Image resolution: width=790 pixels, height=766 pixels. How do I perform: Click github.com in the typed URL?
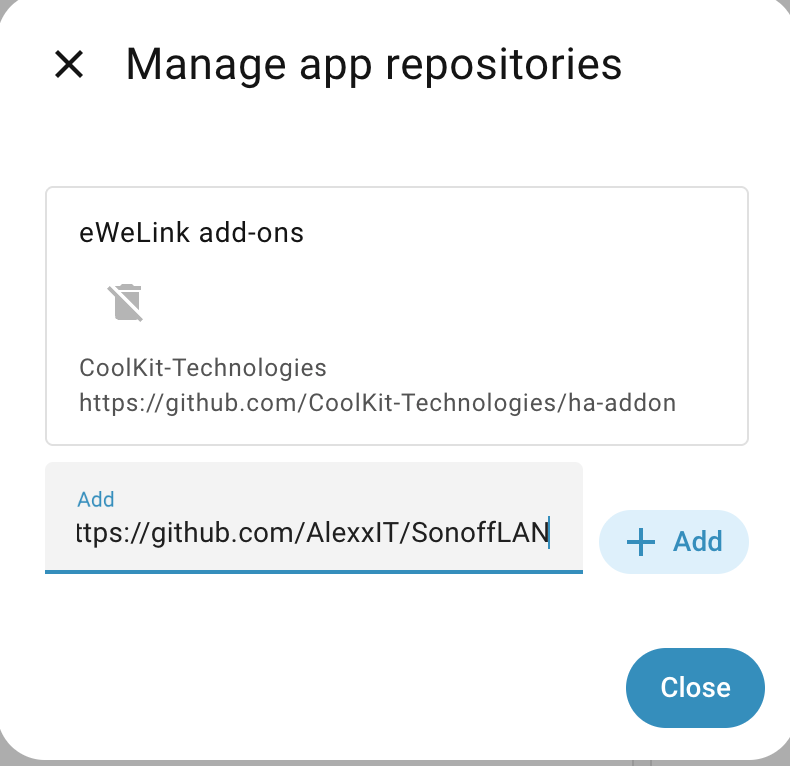pyautogui.click(x=220, y=534)
